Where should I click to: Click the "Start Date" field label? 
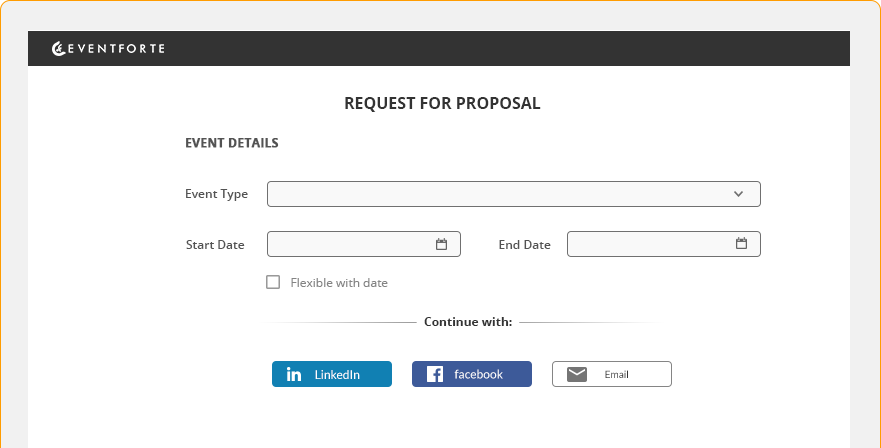(x=215, y=245)
